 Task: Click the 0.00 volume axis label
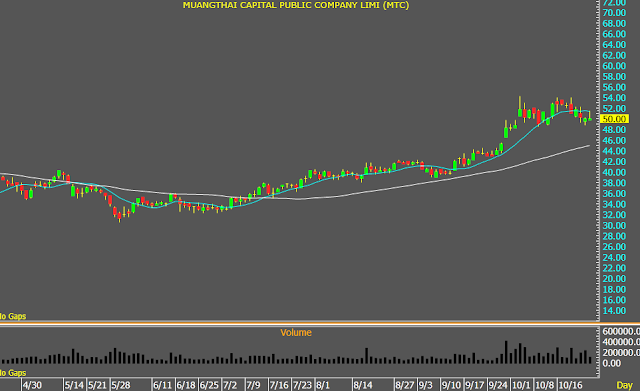point(611,363)
